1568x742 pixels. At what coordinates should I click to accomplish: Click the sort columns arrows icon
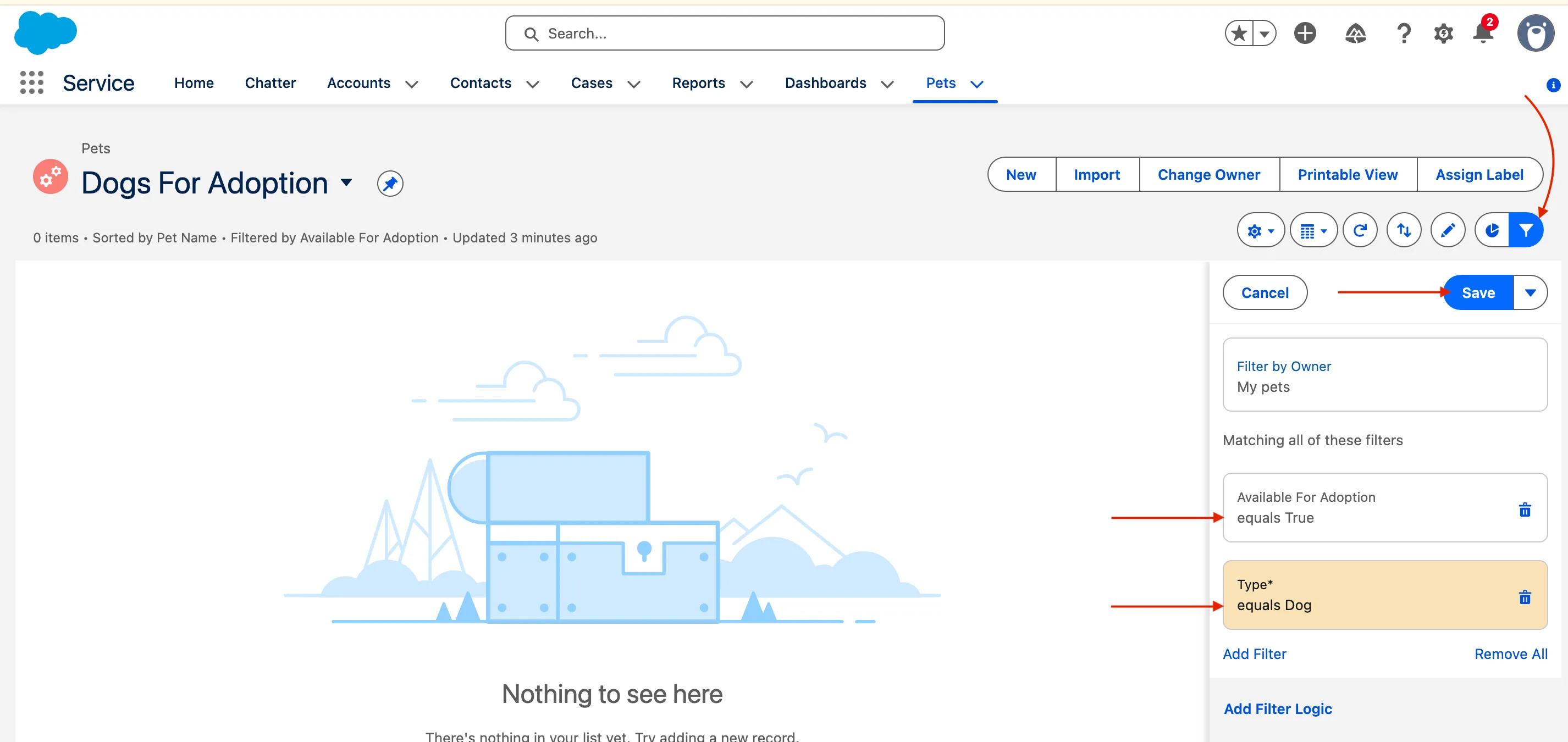pyautogui.click(x=1404, y=230)
